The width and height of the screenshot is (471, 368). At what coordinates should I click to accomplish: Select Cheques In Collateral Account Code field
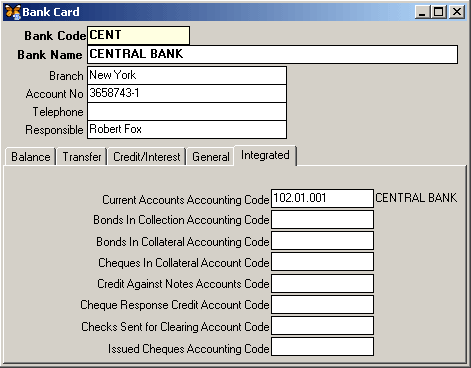pos(322,262)
